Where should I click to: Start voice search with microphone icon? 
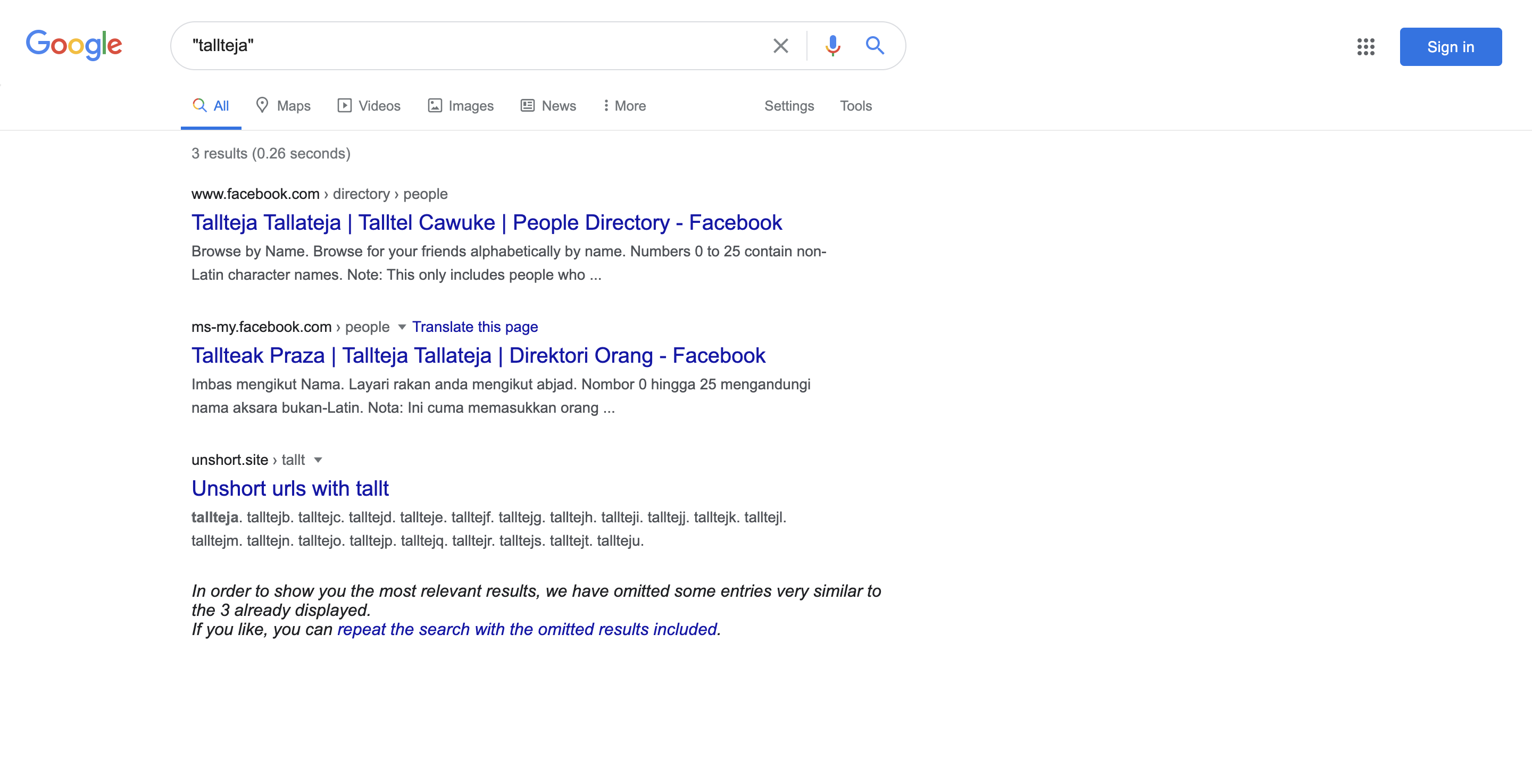(x=832, y=46)
